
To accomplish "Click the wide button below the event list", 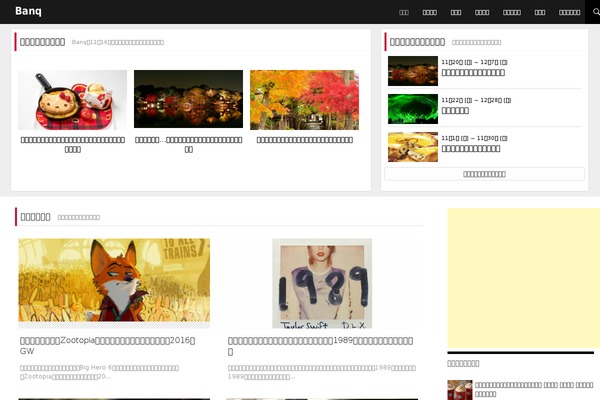I will pyautogui.click(x=484, y=174).
